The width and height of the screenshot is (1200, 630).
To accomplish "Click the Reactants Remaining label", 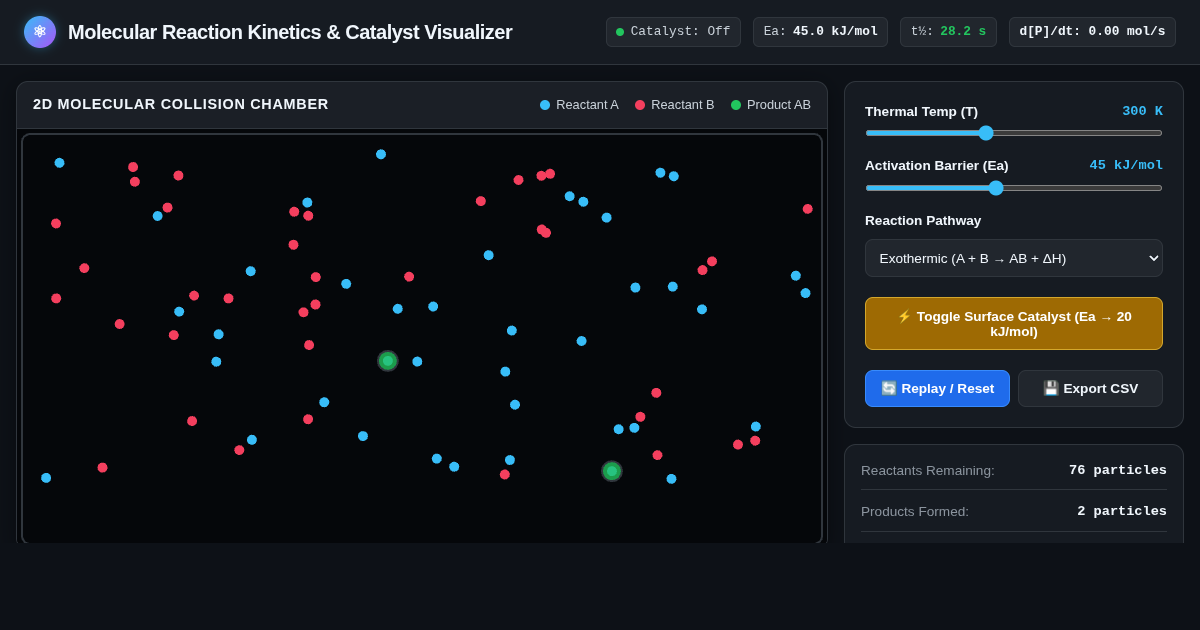I will click(928, 470).
